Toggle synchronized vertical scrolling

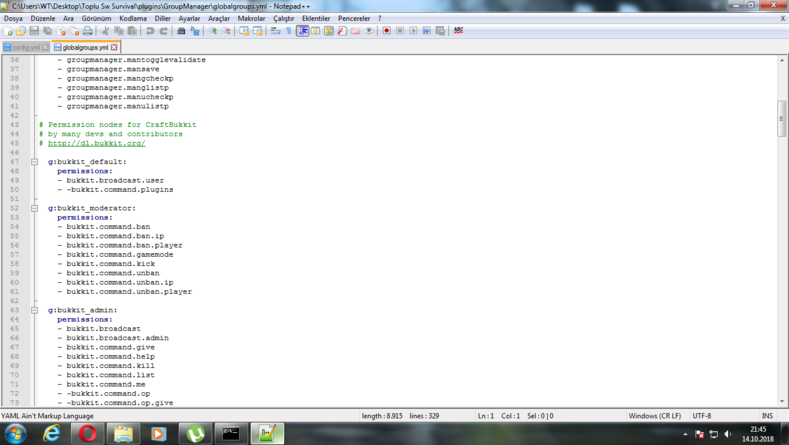(x=244, y=31)
